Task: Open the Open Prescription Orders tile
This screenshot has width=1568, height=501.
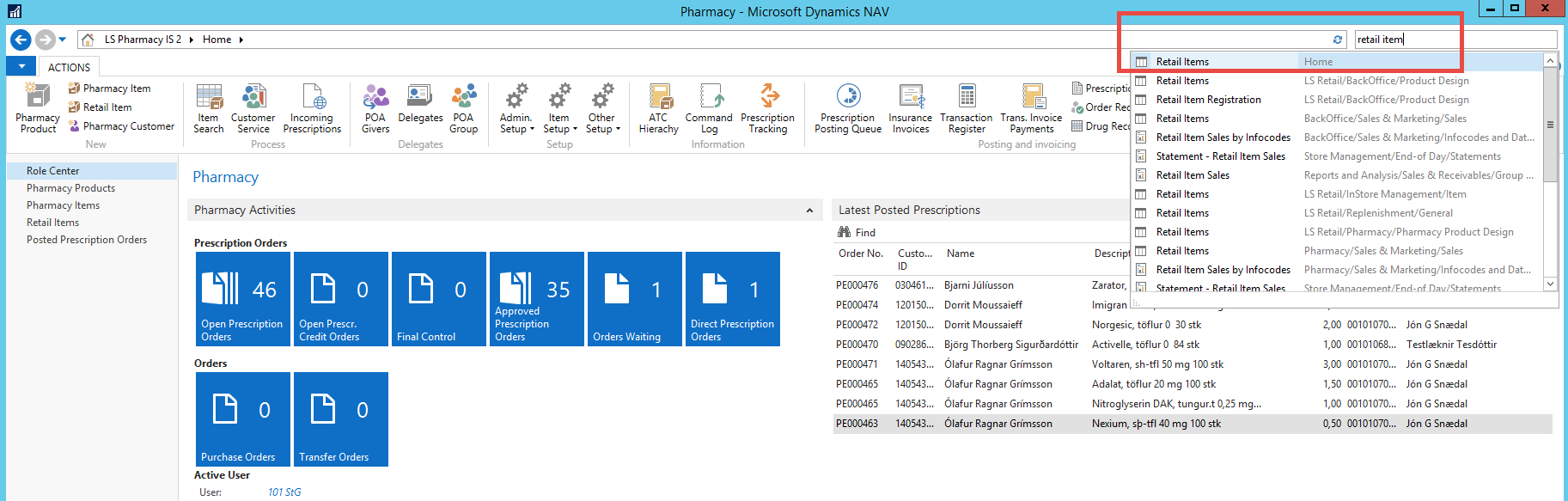Action: pyautogui.click(x=243, y=299)
